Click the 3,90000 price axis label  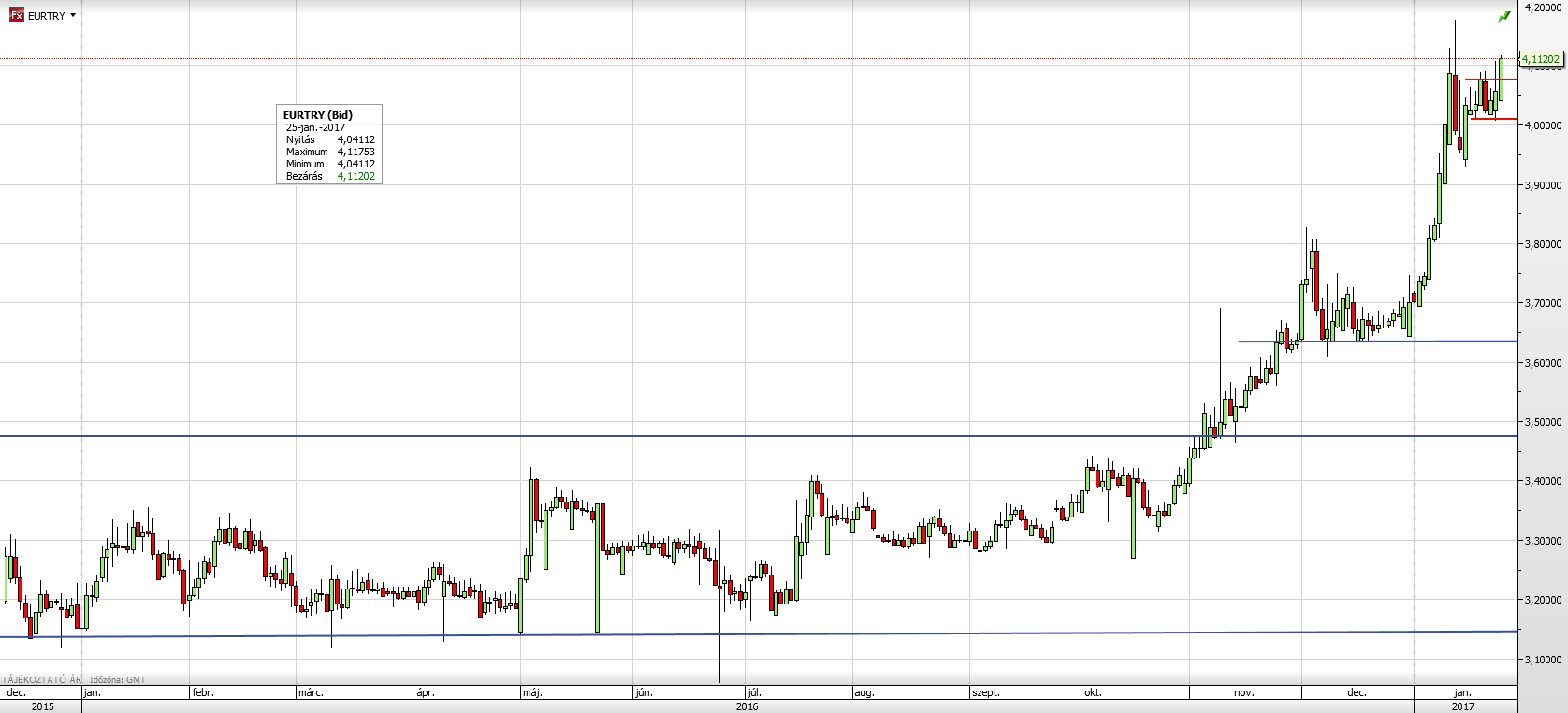click(1543, 185)
